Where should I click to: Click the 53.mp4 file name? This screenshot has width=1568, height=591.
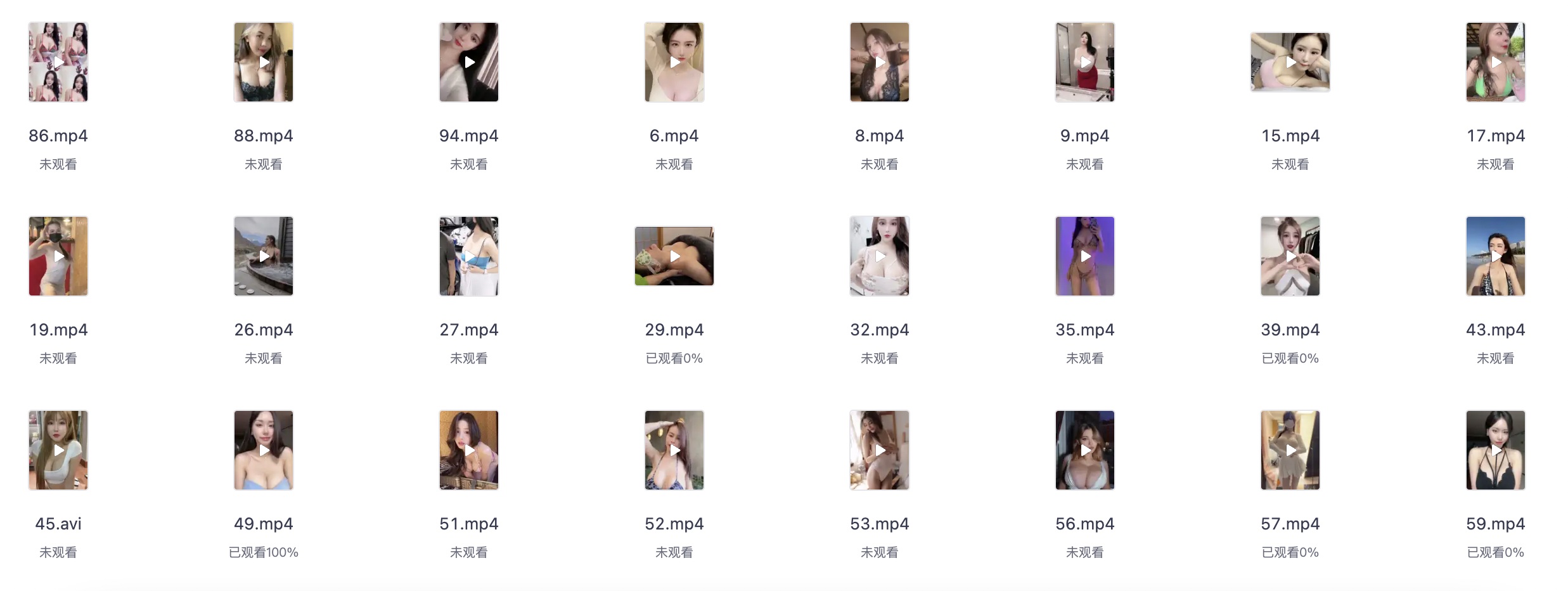point(880,524)
